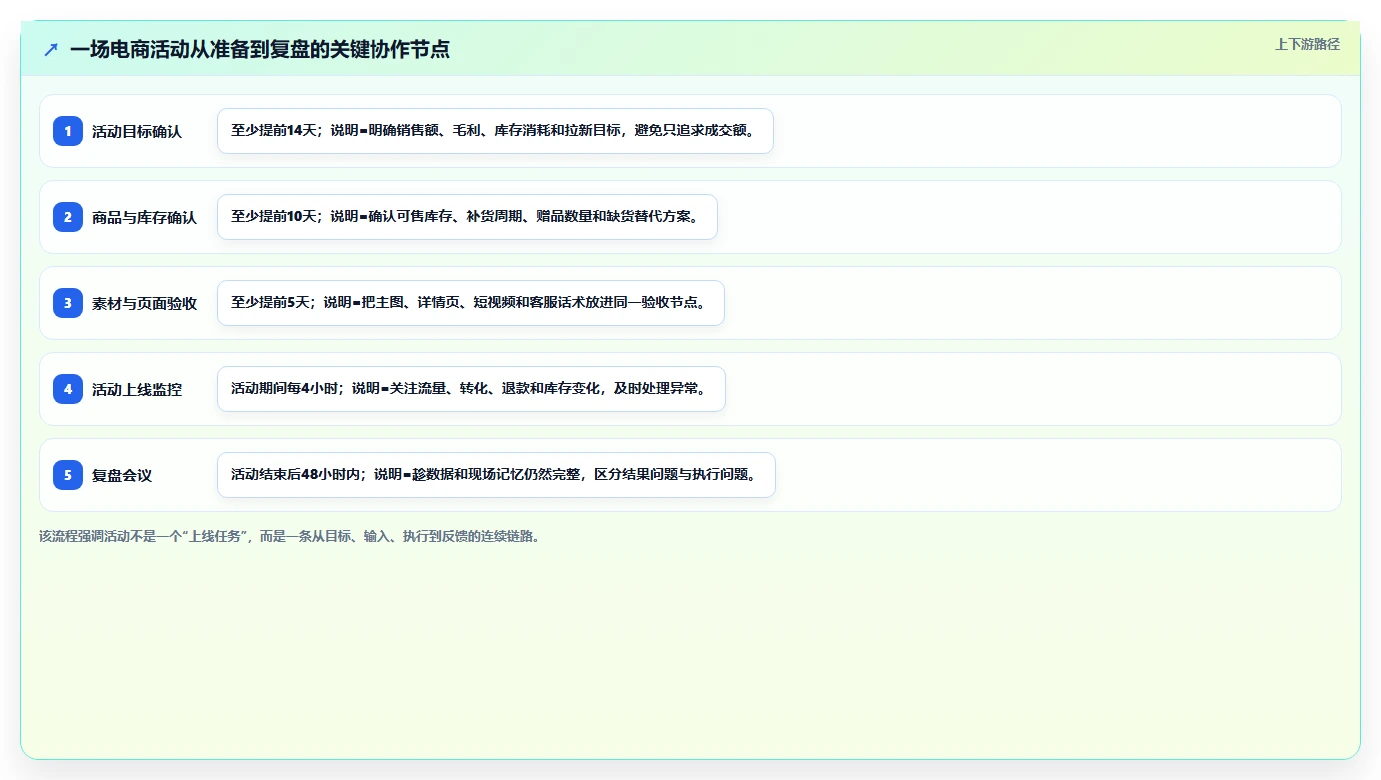Click the 上下游路径 label
The height and width of the screenshot is (780, 1381).
tap(1307, 44)
